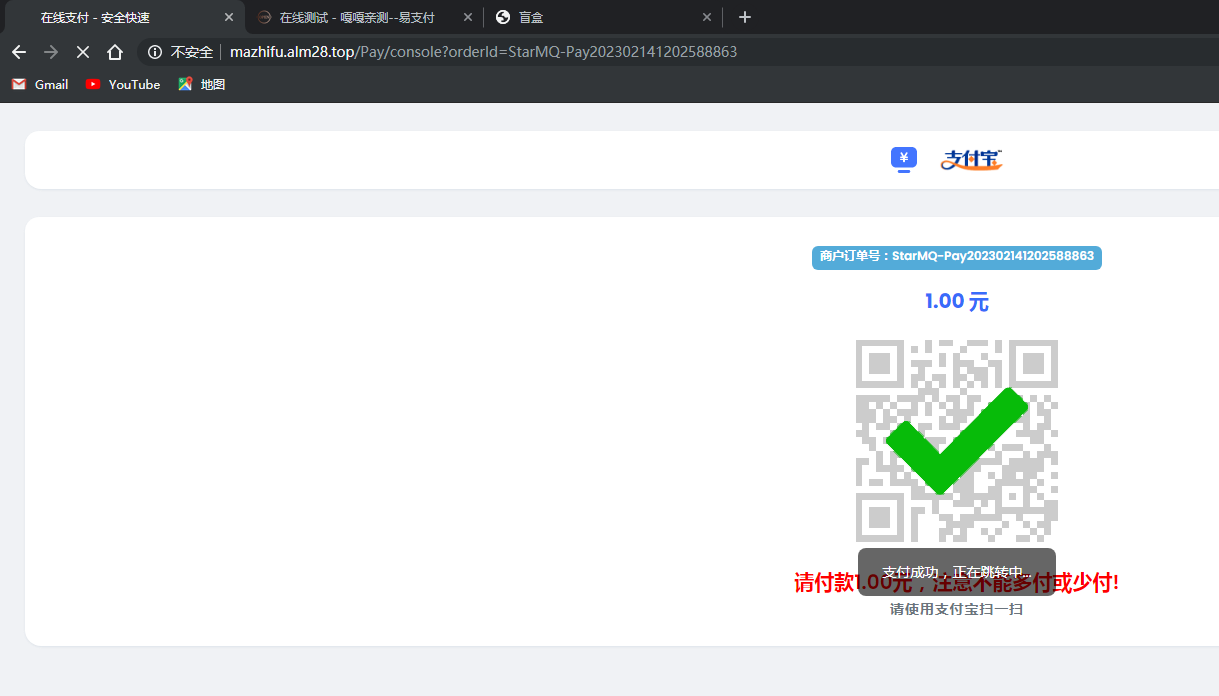Click the blue yen payment icon
The height and width of the screenshot is (696, 1219).
904,158
